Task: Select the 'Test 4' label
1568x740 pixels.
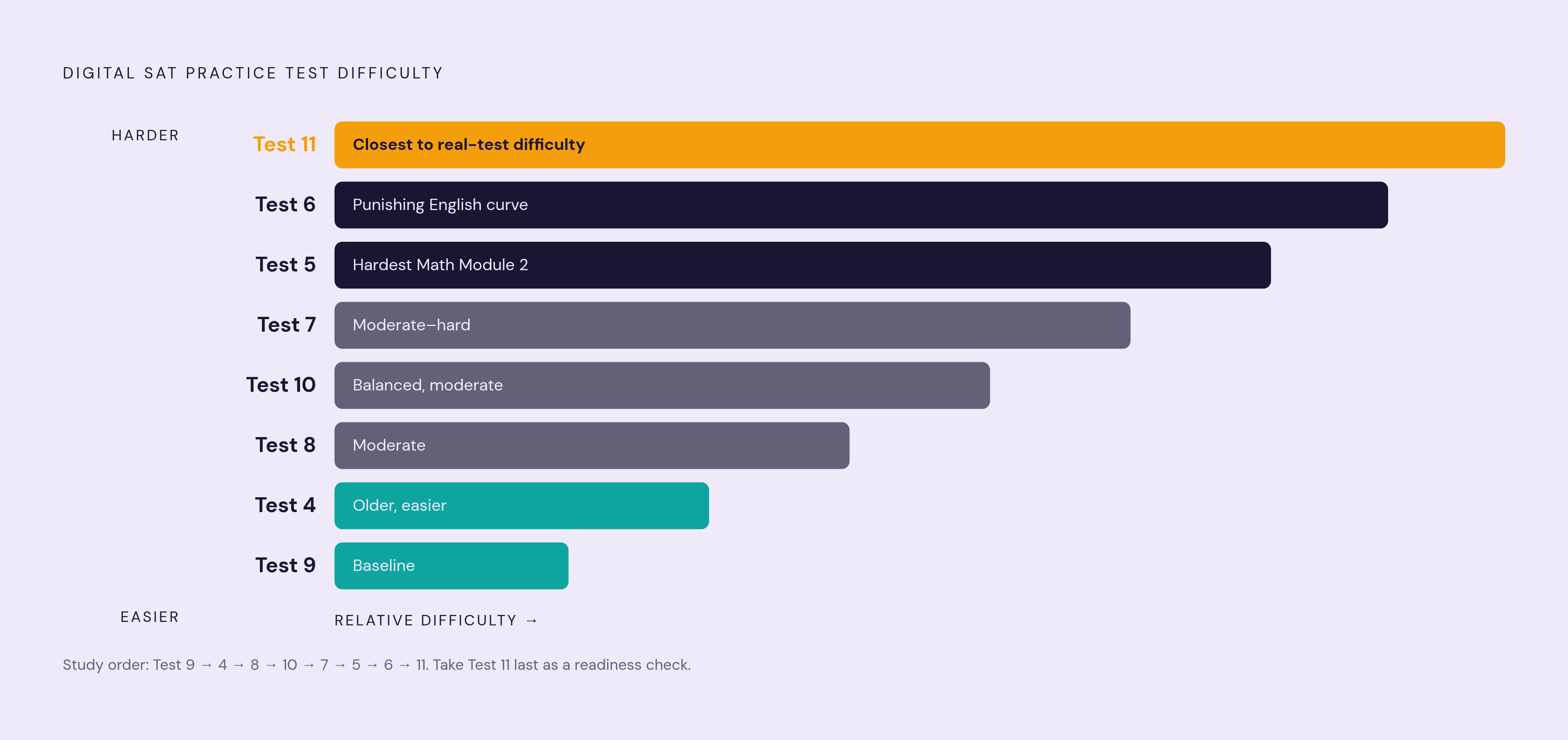Action: pos(285,506)
